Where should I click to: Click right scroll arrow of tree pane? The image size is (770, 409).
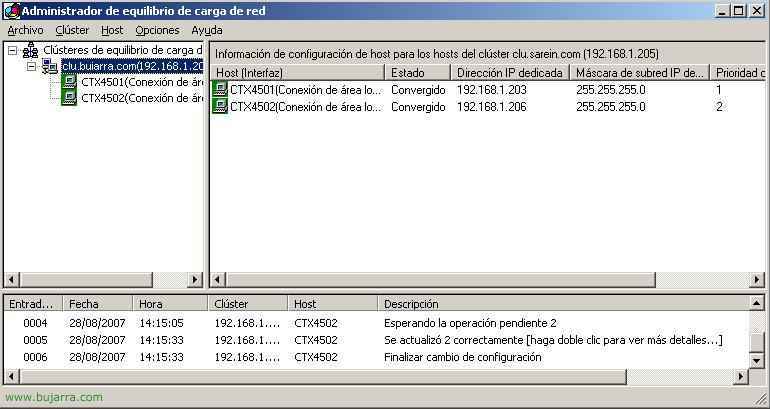click(x=195, y=280)
